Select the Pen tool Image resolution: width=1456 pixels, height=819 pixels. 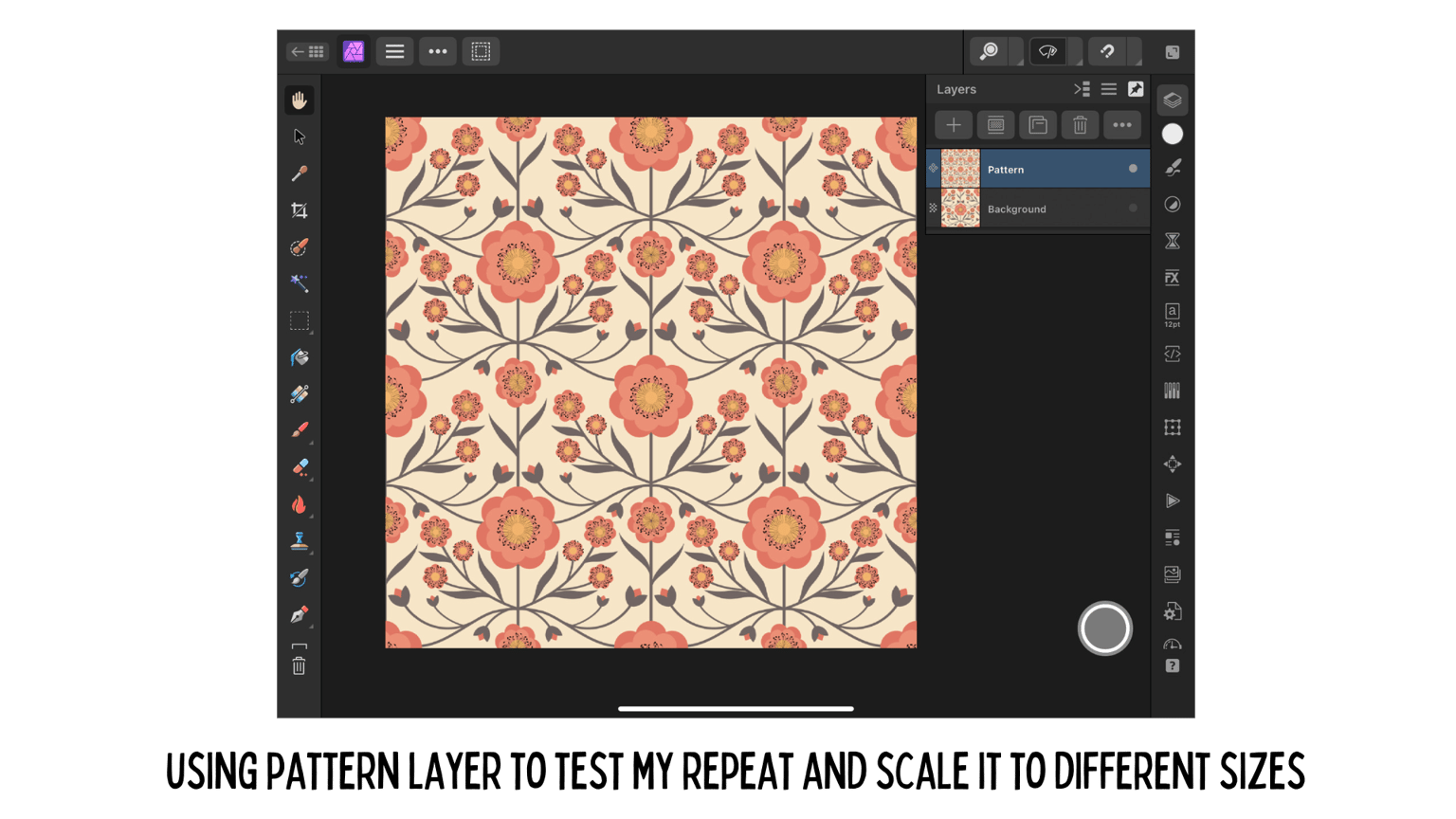click(300, 615)
